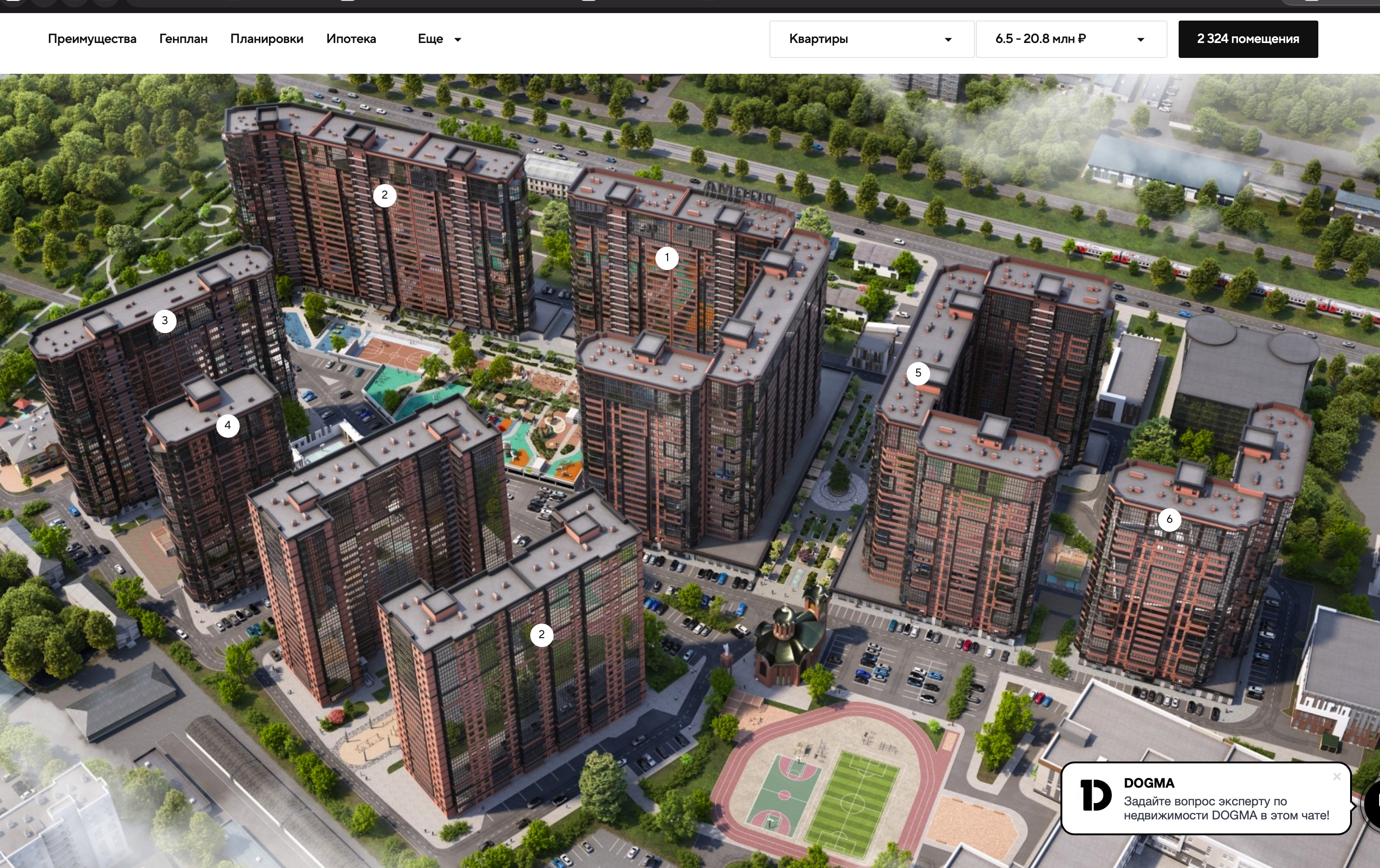The width and height of the screenshot is (1380, 868).
Task: Click marker 2 on the top-left tower
Action: click(384, 195)
